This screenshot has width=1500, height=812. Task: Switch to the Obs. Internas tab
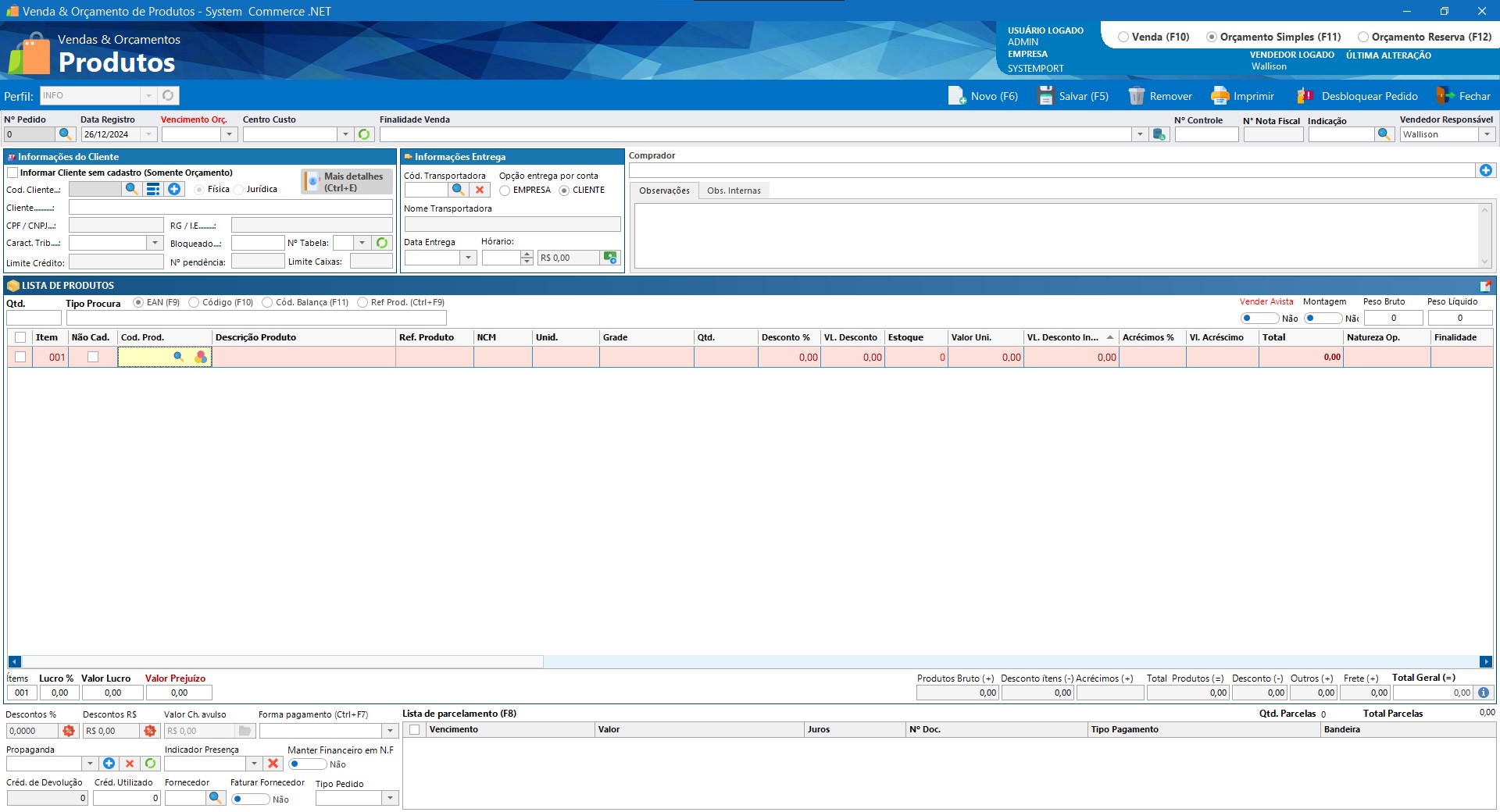[733, 191]
